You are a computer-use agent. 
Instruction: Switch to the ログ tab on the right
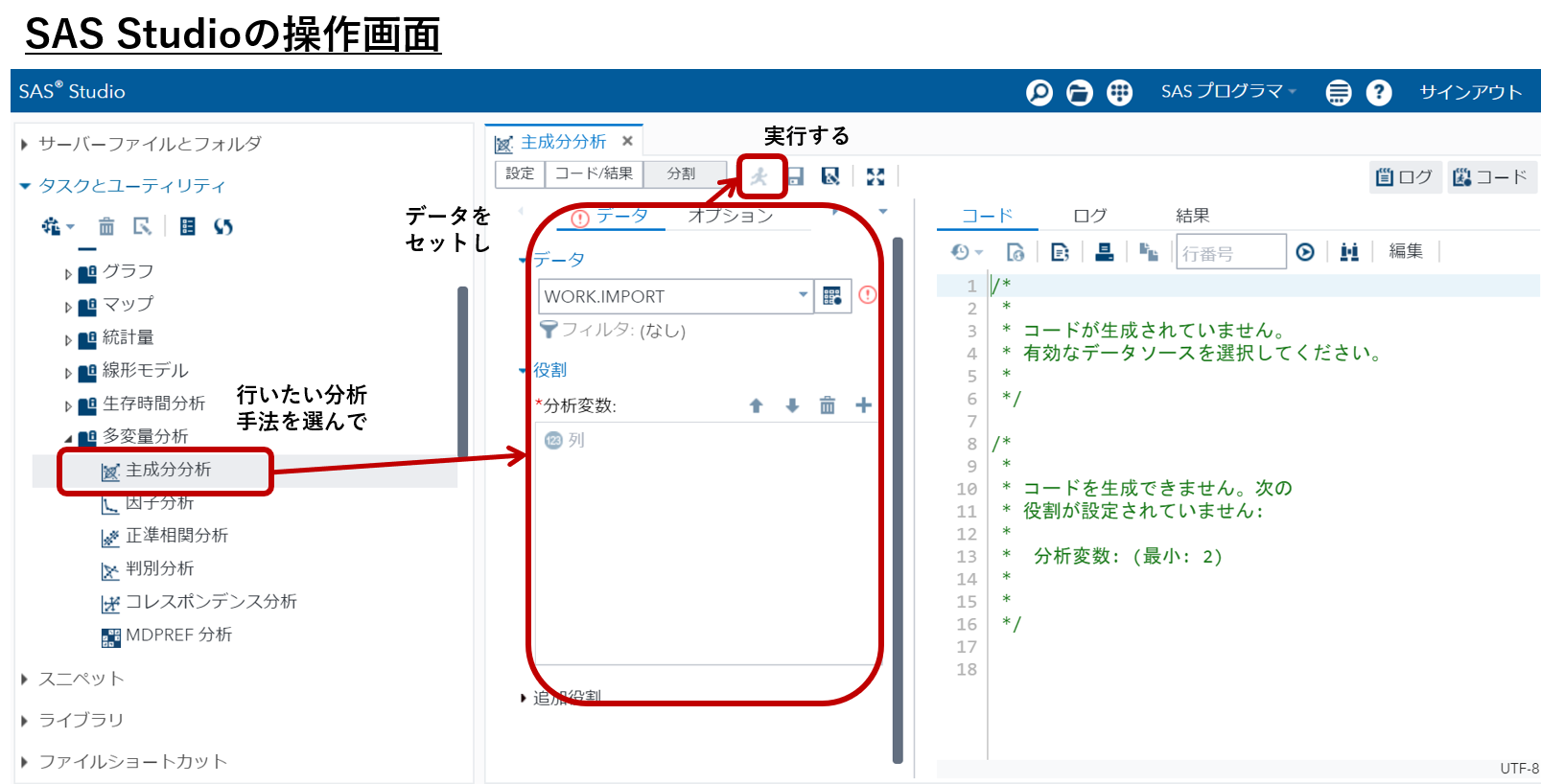pyautogui.click(x=1089, y=216)
